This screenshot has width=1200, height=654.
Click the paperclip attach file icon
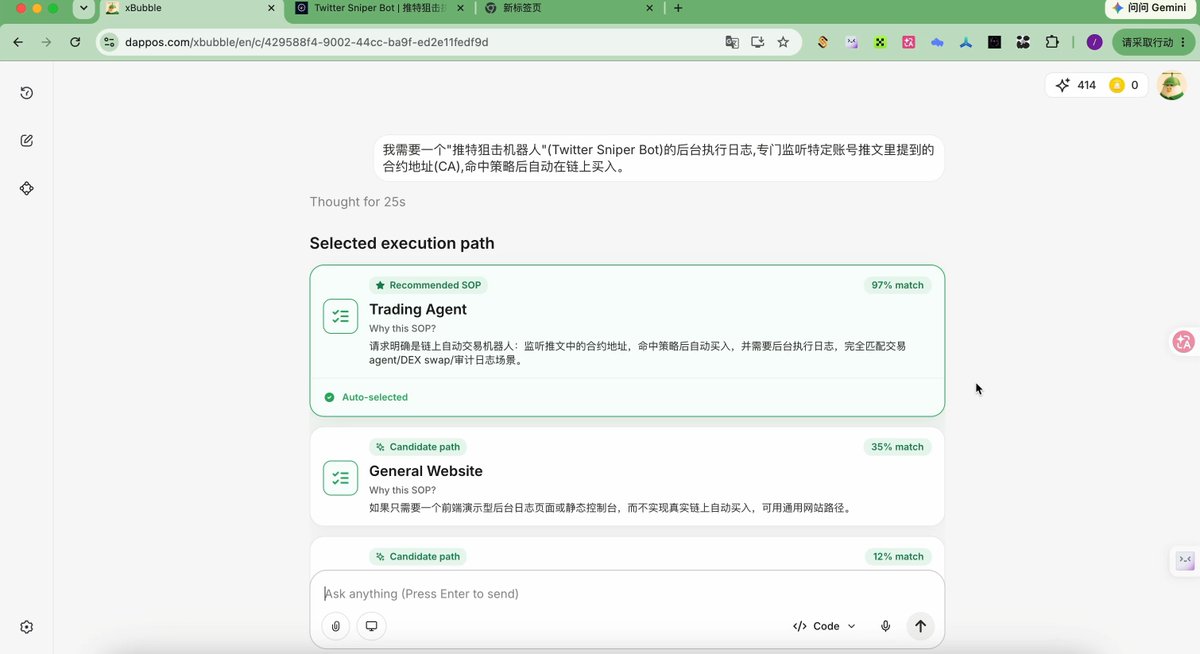[x=336, y=626]
